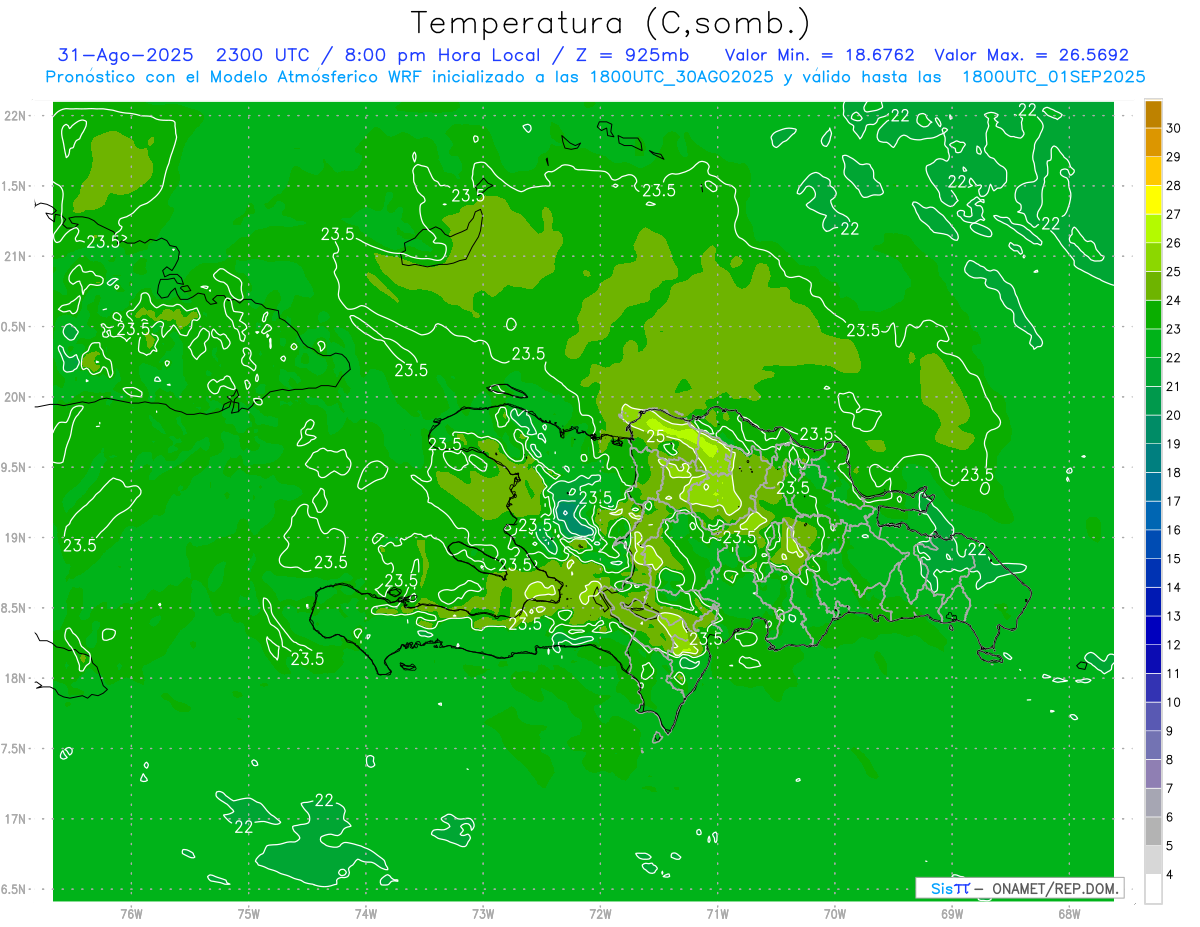1200x927 pixels.
Task: Click the '72W' longitude axis label
Action: point(600,913)
